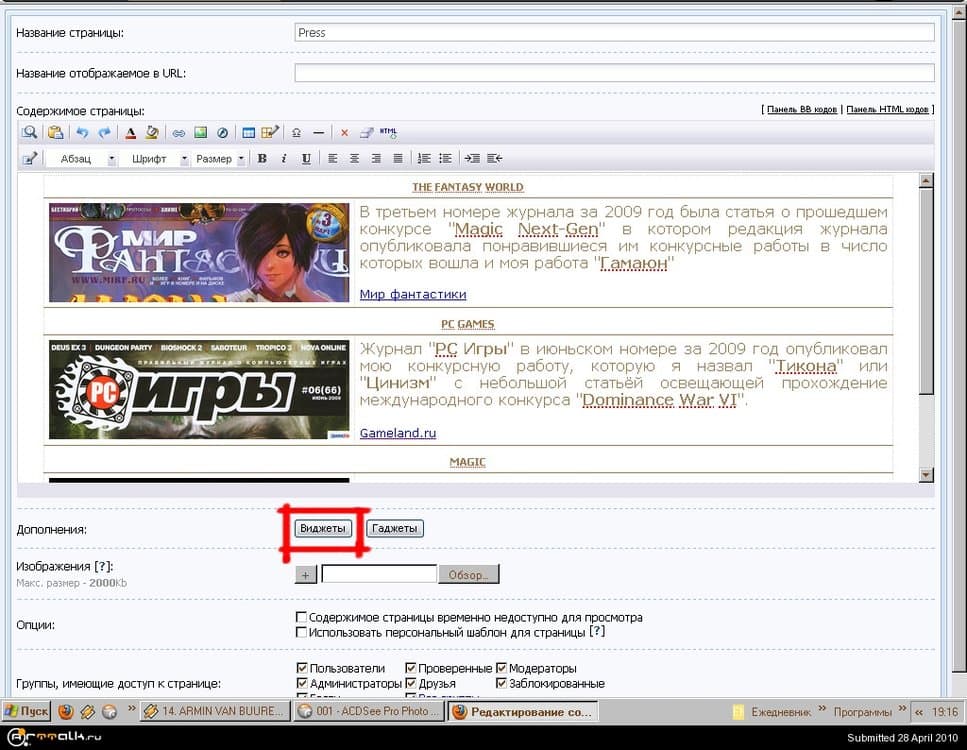Select the Insert Link chain icon
This screenshot has height=750, width=967.
point(178,133)
